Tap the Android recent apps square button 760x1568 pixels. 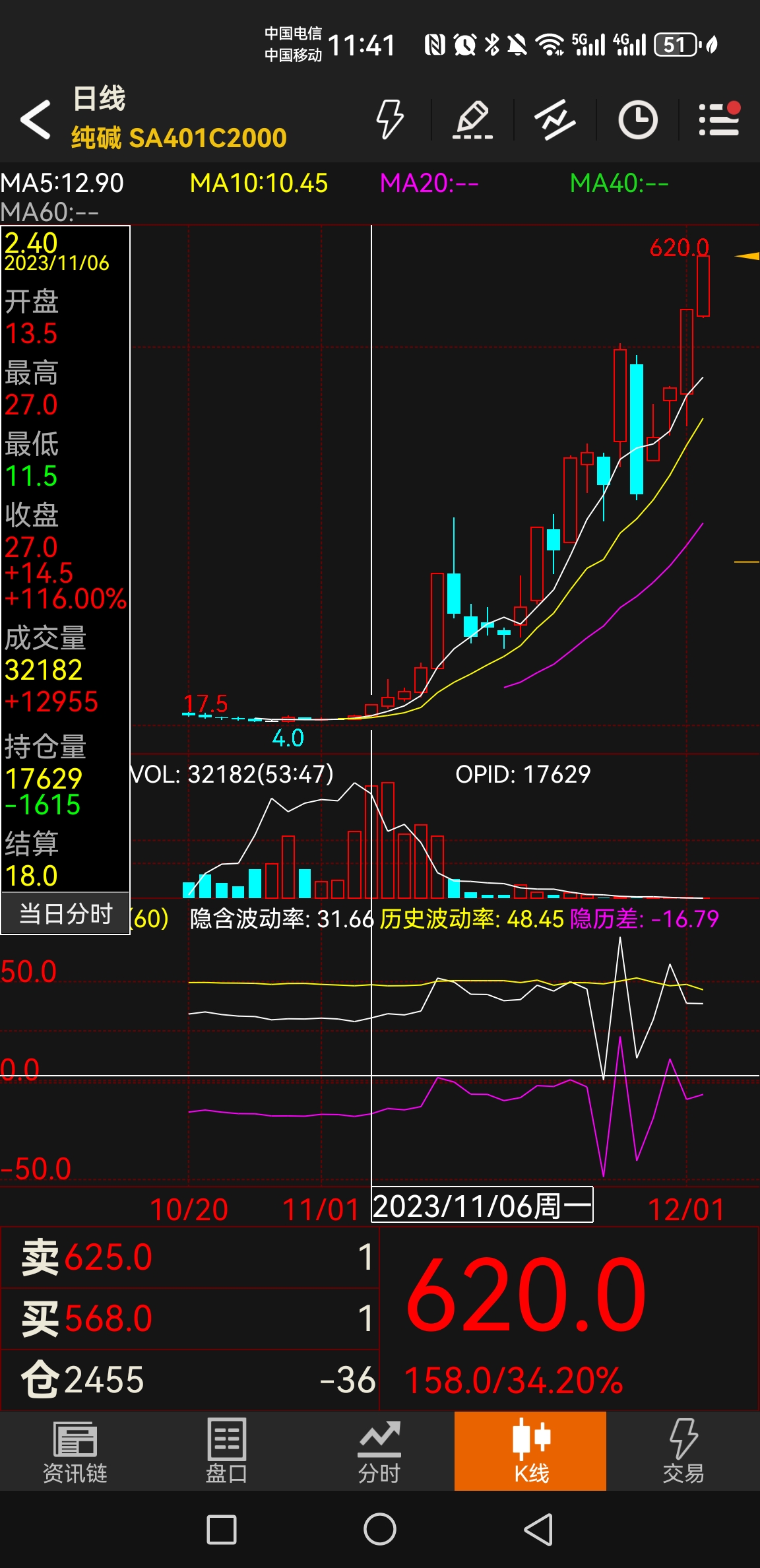(222, 1529)
